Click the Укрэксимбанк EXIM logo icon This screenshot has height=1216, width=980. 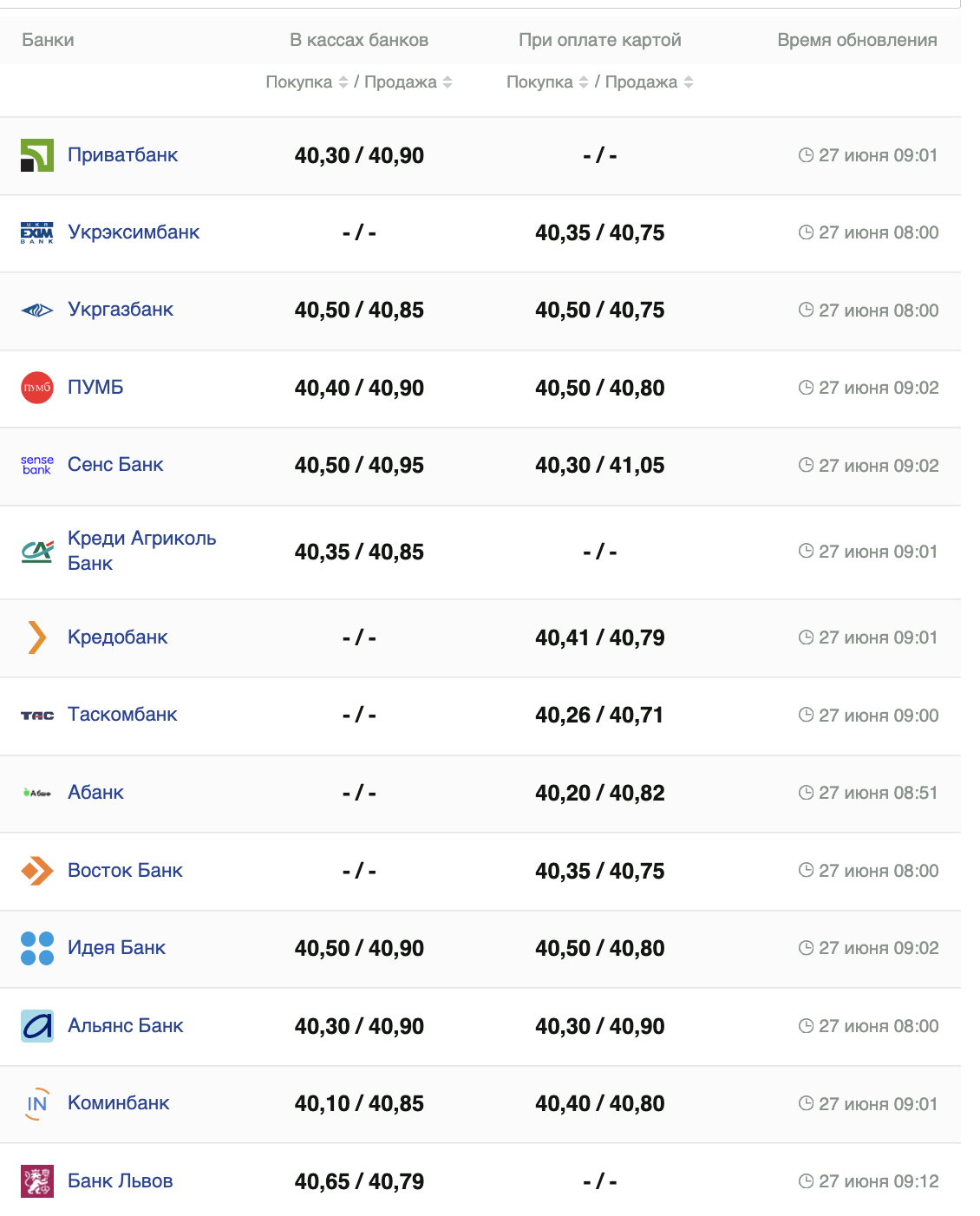tap(37, 232)
